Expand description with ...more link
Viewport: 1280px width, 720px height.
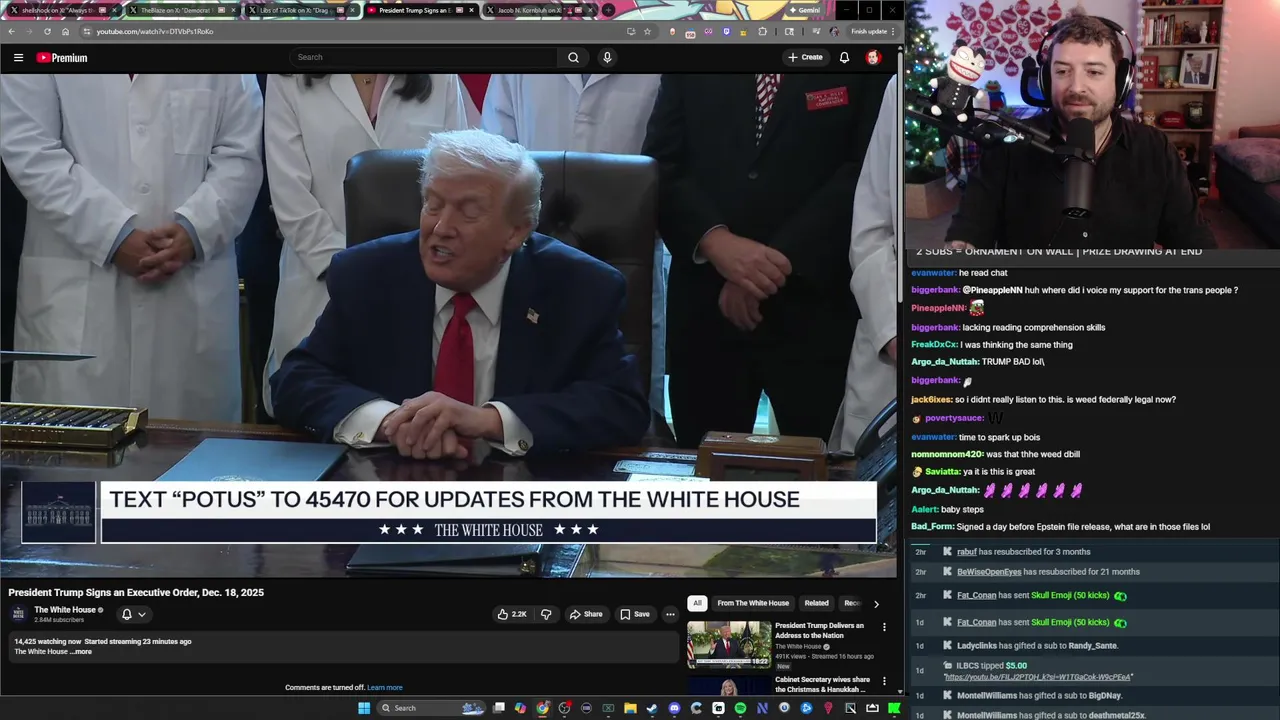coord(81,652)
